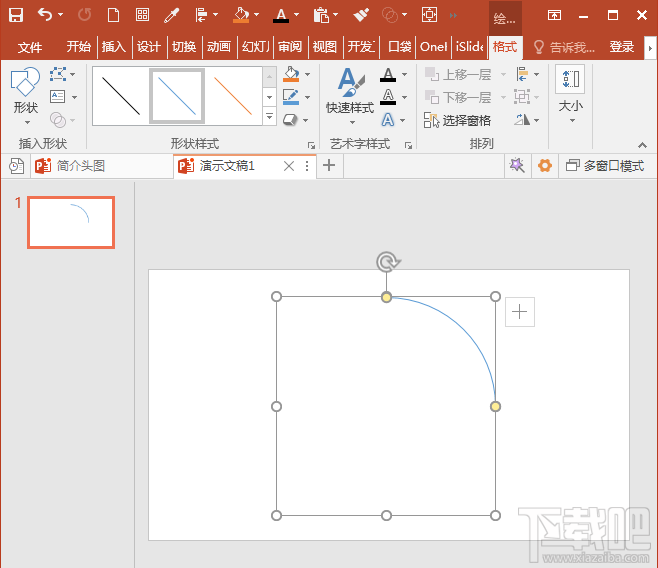Open the Insert ribbon tab

[114, 47]
